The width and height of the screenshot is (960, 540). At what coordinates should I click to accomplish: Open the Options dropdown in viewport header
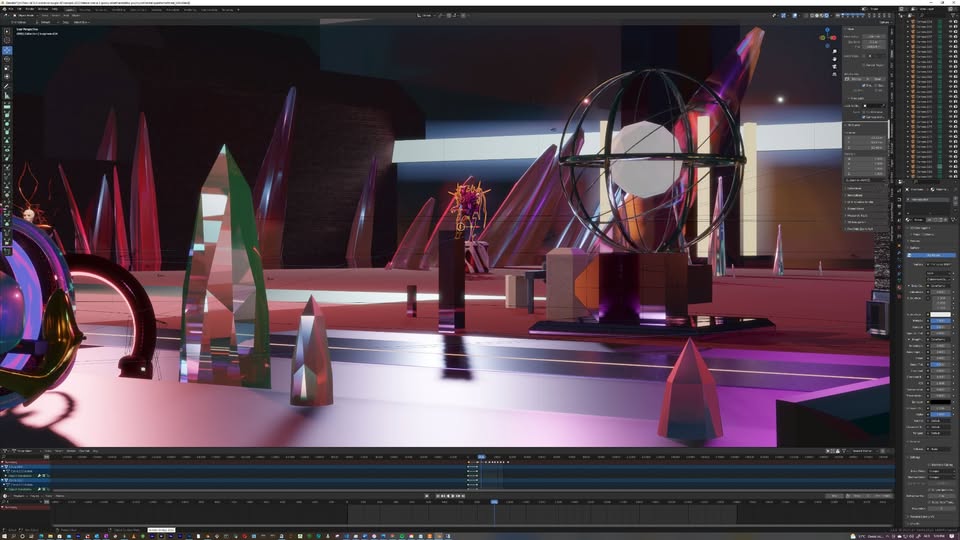pos(885,22)
